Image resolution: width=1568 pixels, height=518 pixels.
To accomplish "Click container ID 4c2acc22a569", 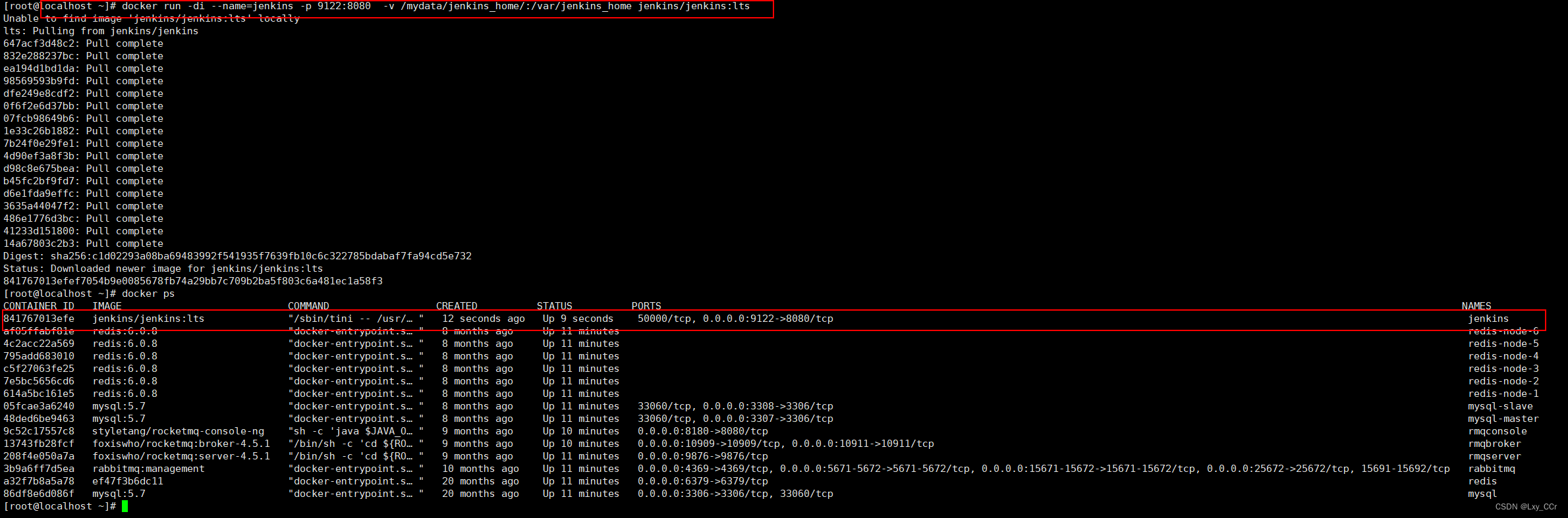I will click(x=39, y=344).
